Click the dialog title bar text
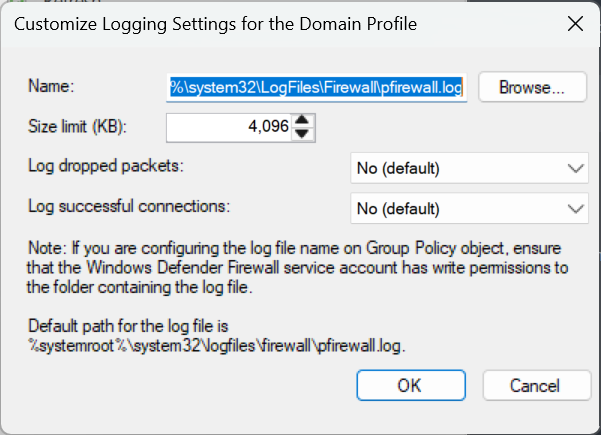601x435 pixels. 215,24
